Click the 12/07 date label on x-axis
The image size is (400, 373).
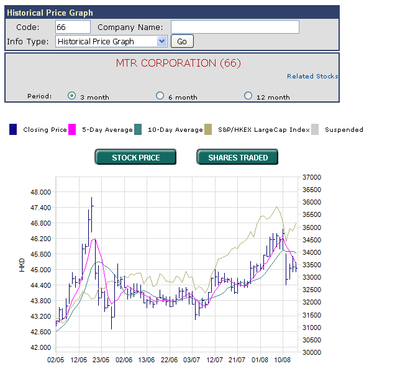pos(214,360)
